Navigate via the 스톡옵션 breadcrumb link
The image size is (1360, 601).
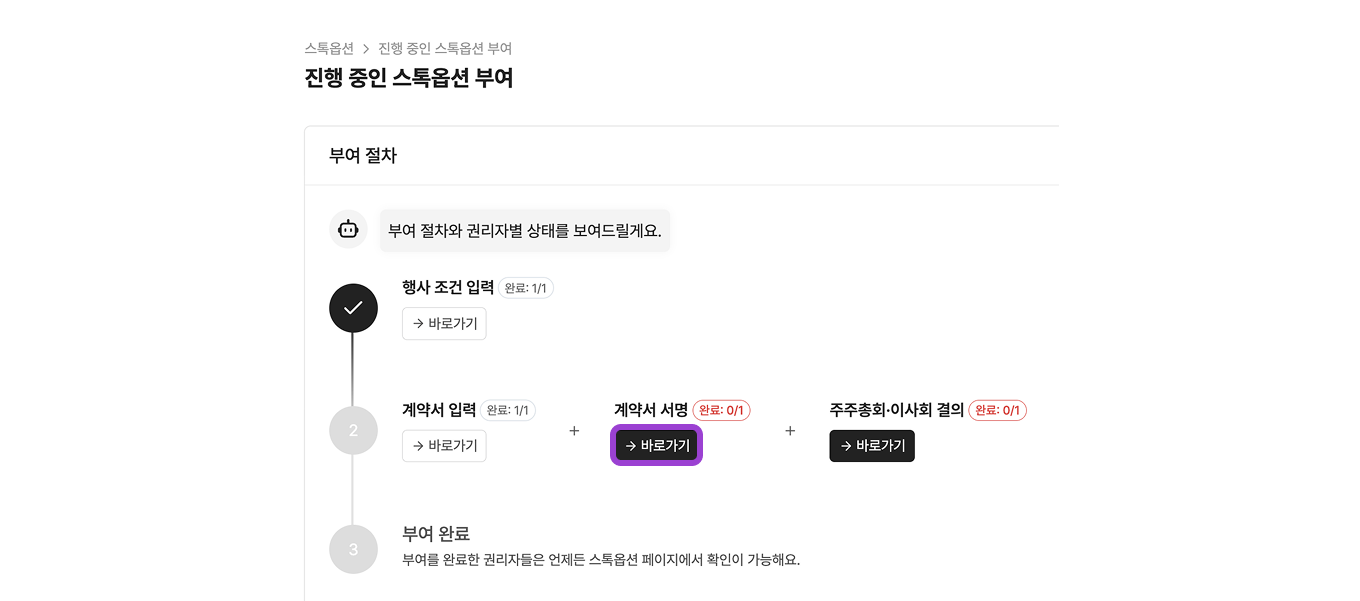click(x=329, y=48)
